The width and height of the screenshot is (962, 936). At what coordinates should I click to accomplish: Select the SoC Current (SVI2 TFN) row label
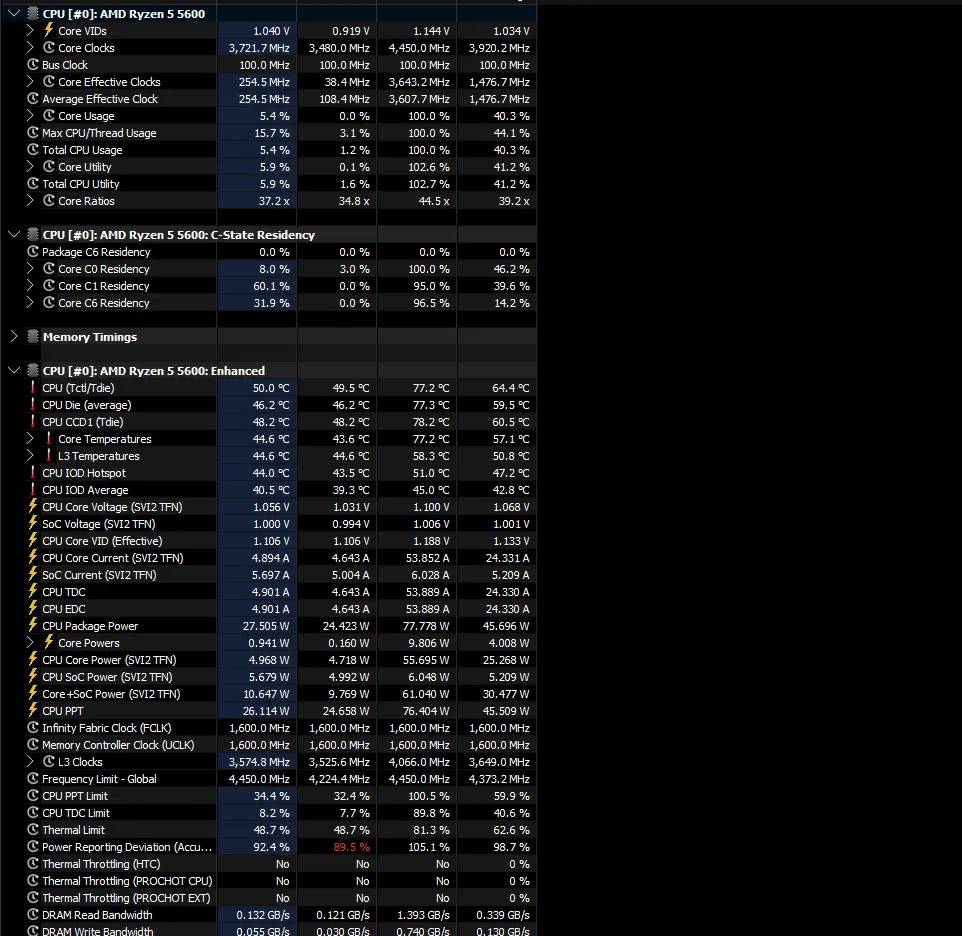99,575
